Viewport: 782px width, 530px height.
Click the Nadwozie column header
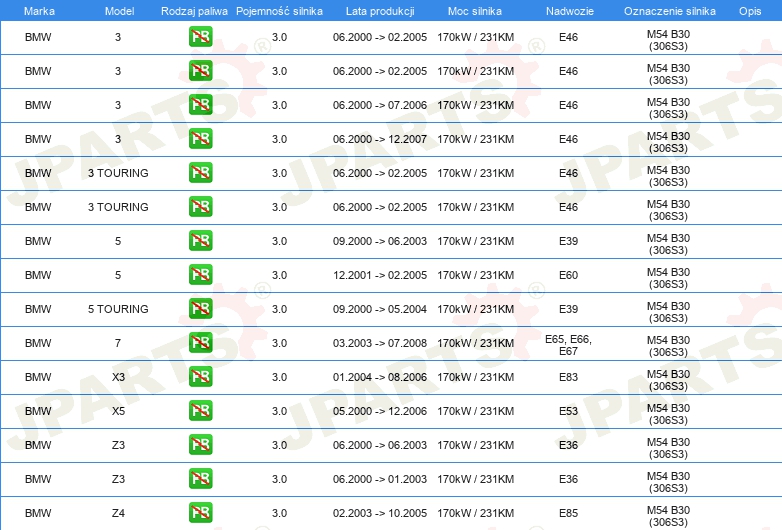[570, 11]
